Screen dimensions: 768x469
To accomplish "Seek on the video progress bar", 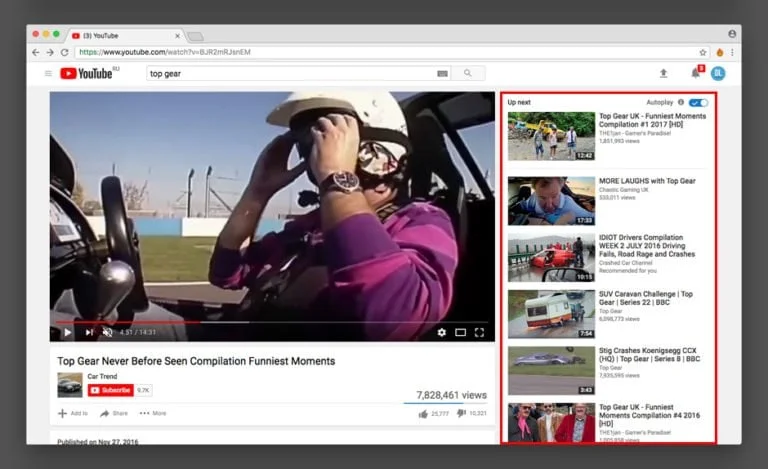I will click(x=250, y=322).
